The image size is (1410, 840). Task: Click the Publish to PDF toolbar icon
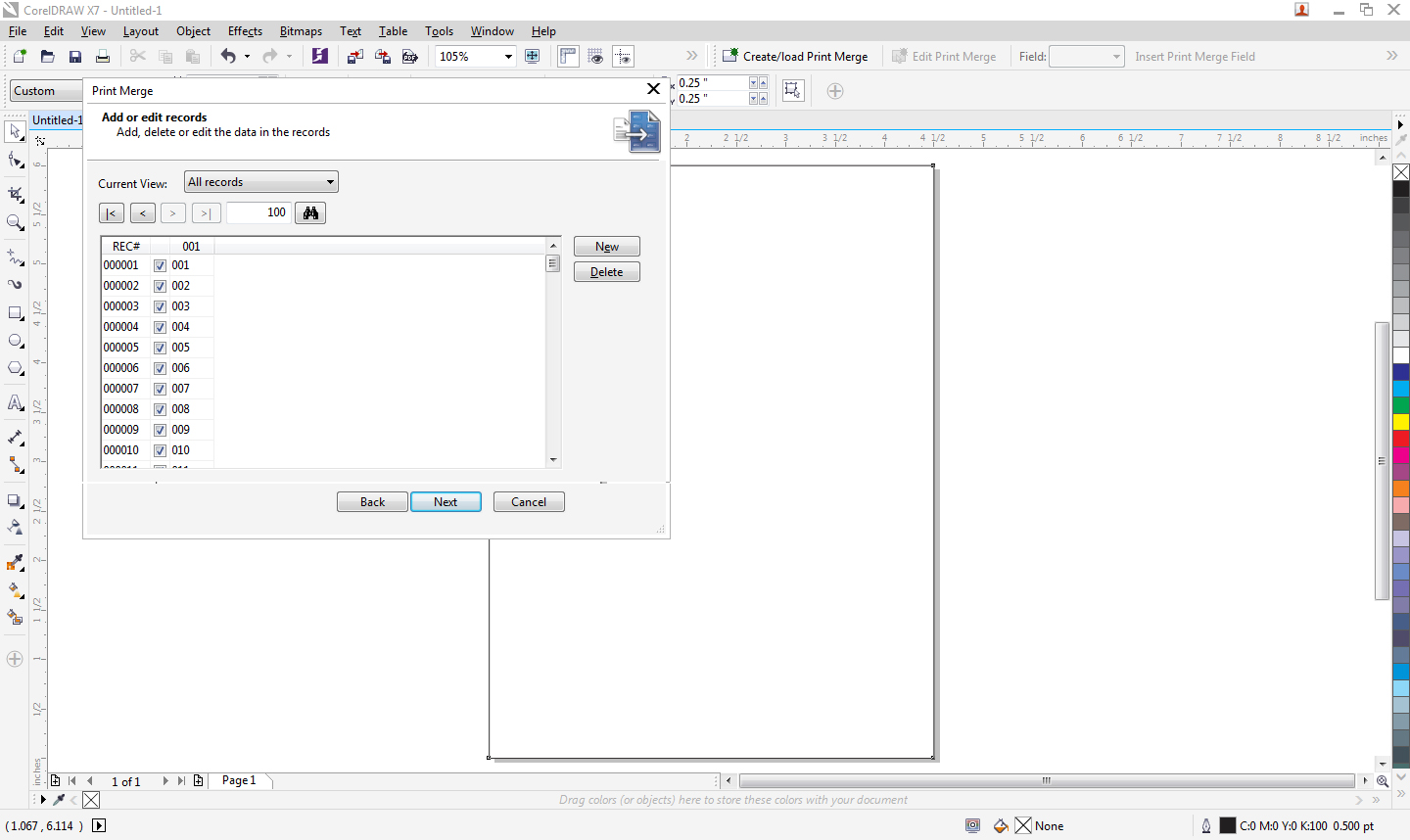click(410, 56)
